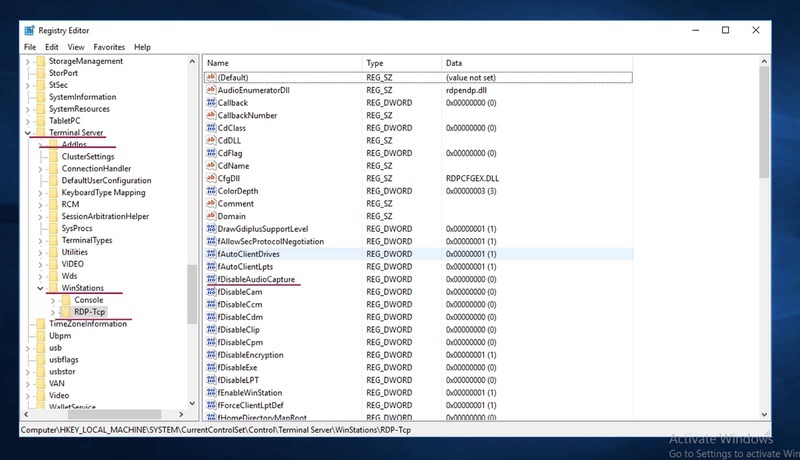Expand the RDP-Tcp key

[53, 312]
